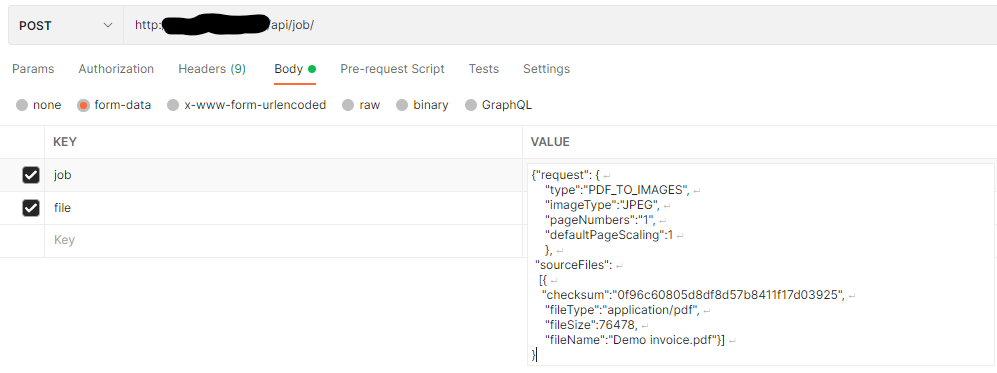Click the "fileType":"application/pdf" line
Image resolution: width=997 pixels, height=373 pixels.
pos(622,311)
